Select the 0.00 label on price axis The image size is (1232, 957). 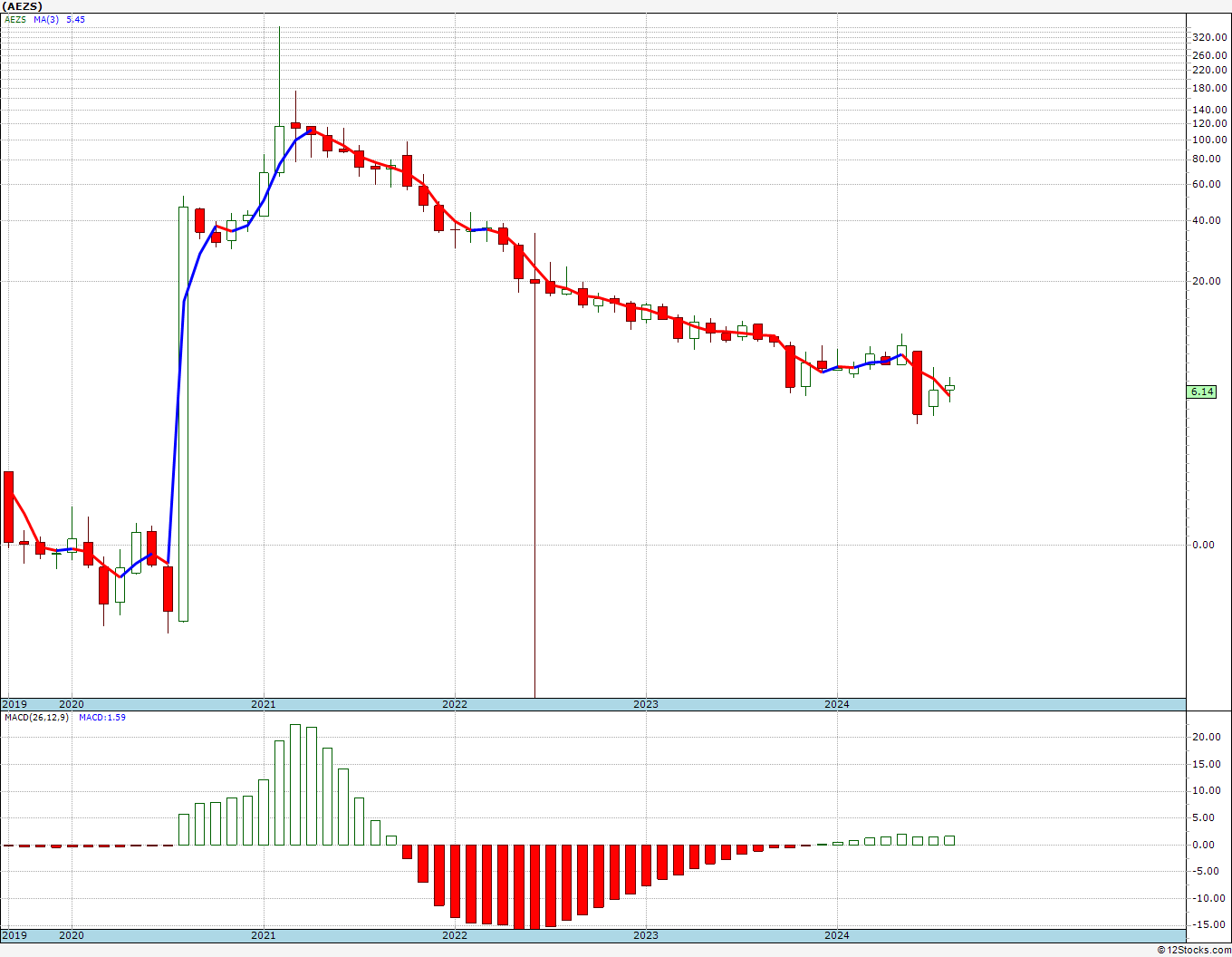point(1204,545)
